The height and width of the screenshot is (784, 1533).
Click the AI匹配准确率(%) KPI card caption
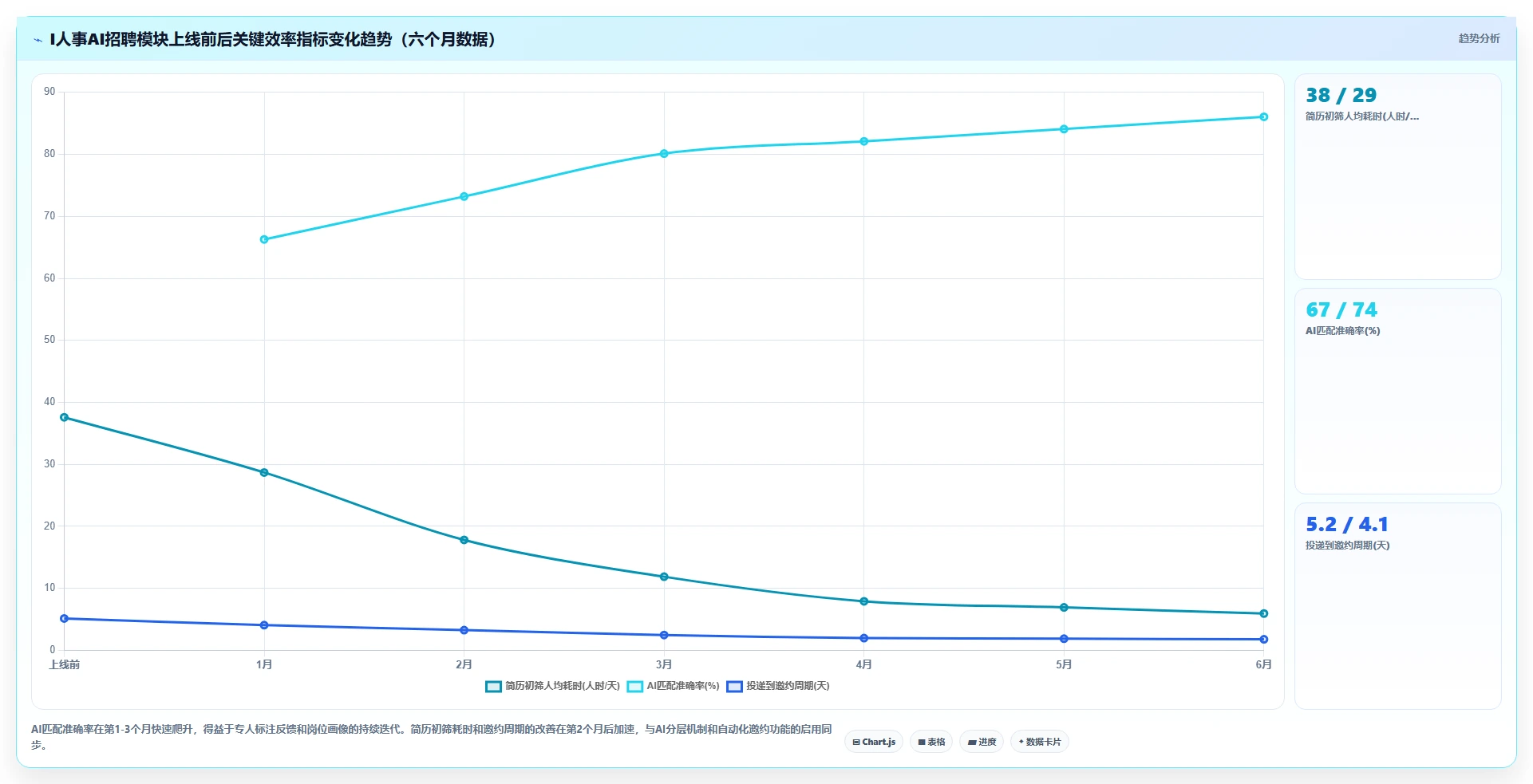click(1342, 331)
